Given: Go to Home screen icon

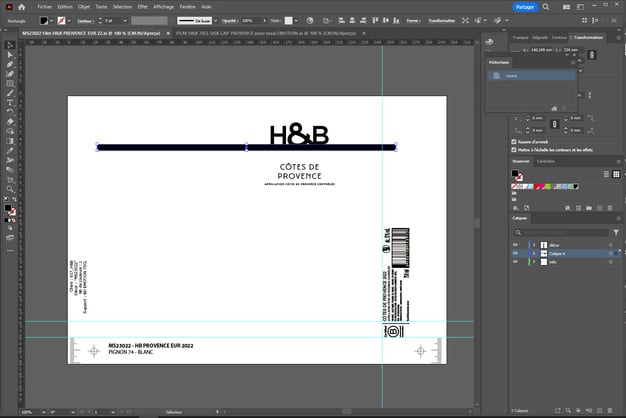Looking at the screenshot, I should click(22, 7).
